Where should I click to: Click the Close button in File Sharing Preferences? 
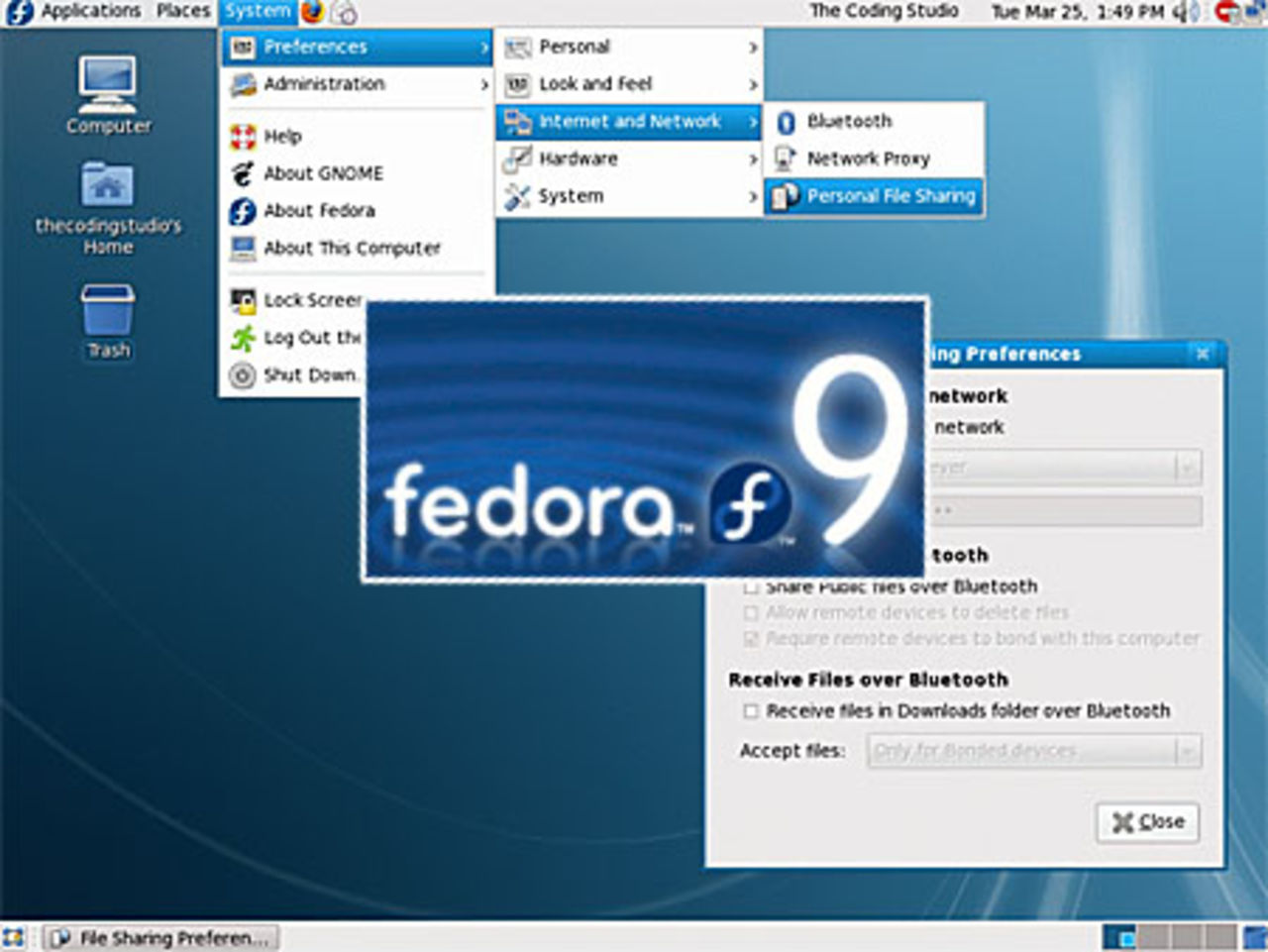point(1147,822)
